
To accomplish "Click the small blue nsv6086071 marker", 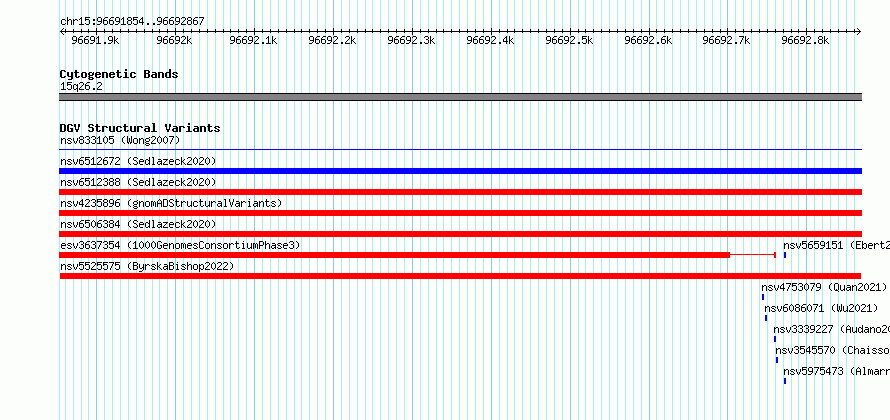I will click(766, 318).
